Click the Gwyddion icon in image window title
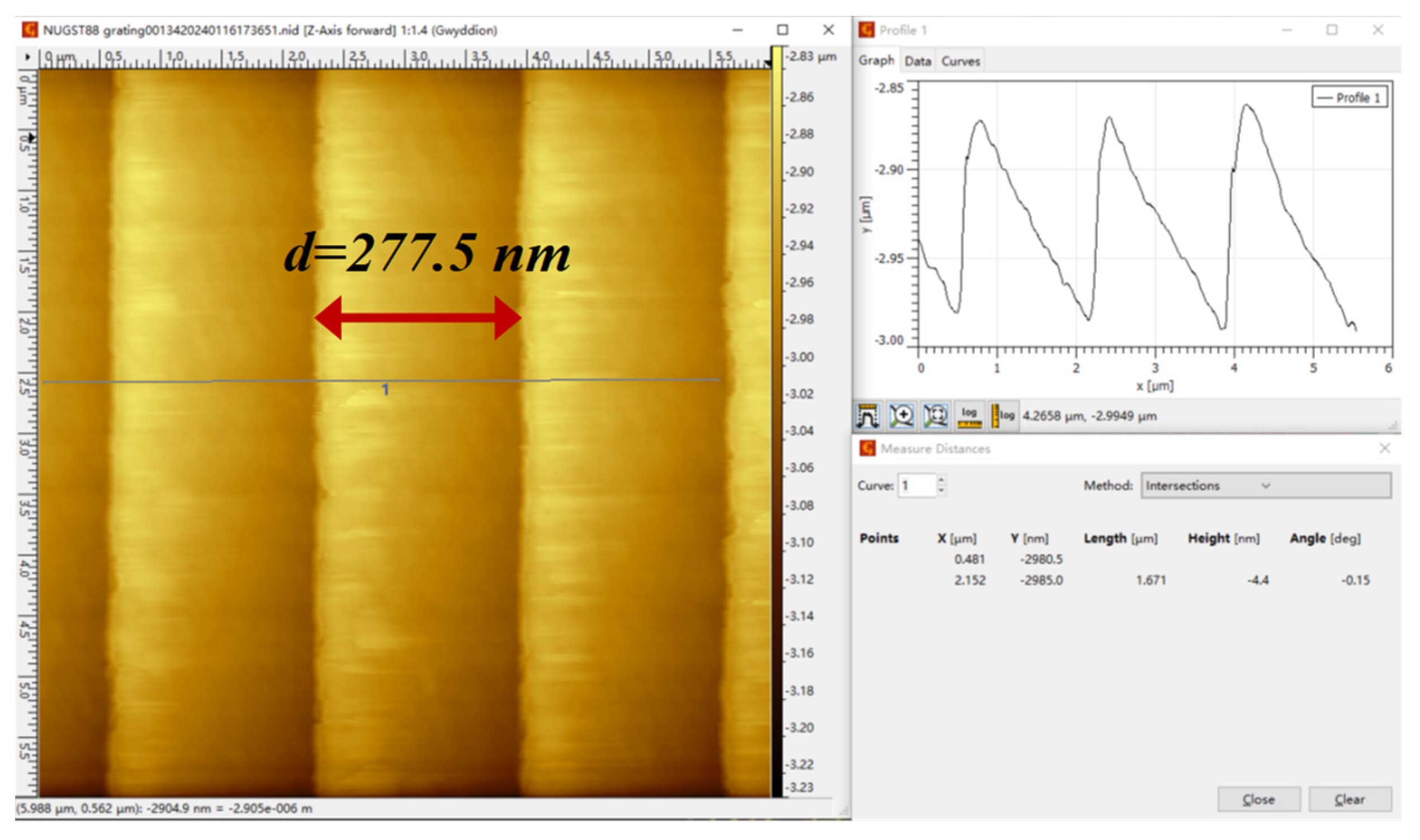Screen dimensions: 1420x840 point(30,30)
